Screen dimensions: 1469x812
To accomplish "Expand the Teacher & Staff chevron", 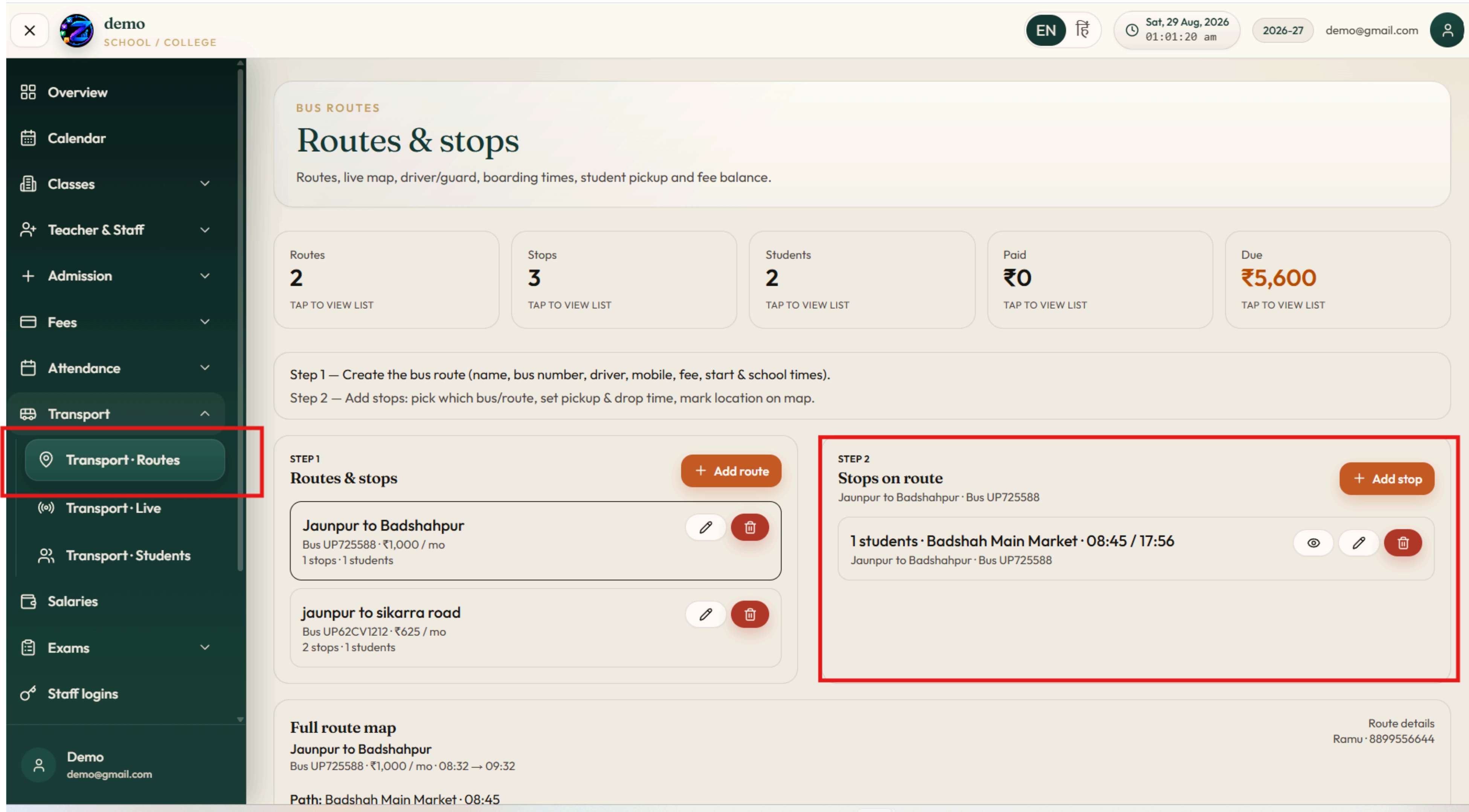I will 205,230.
